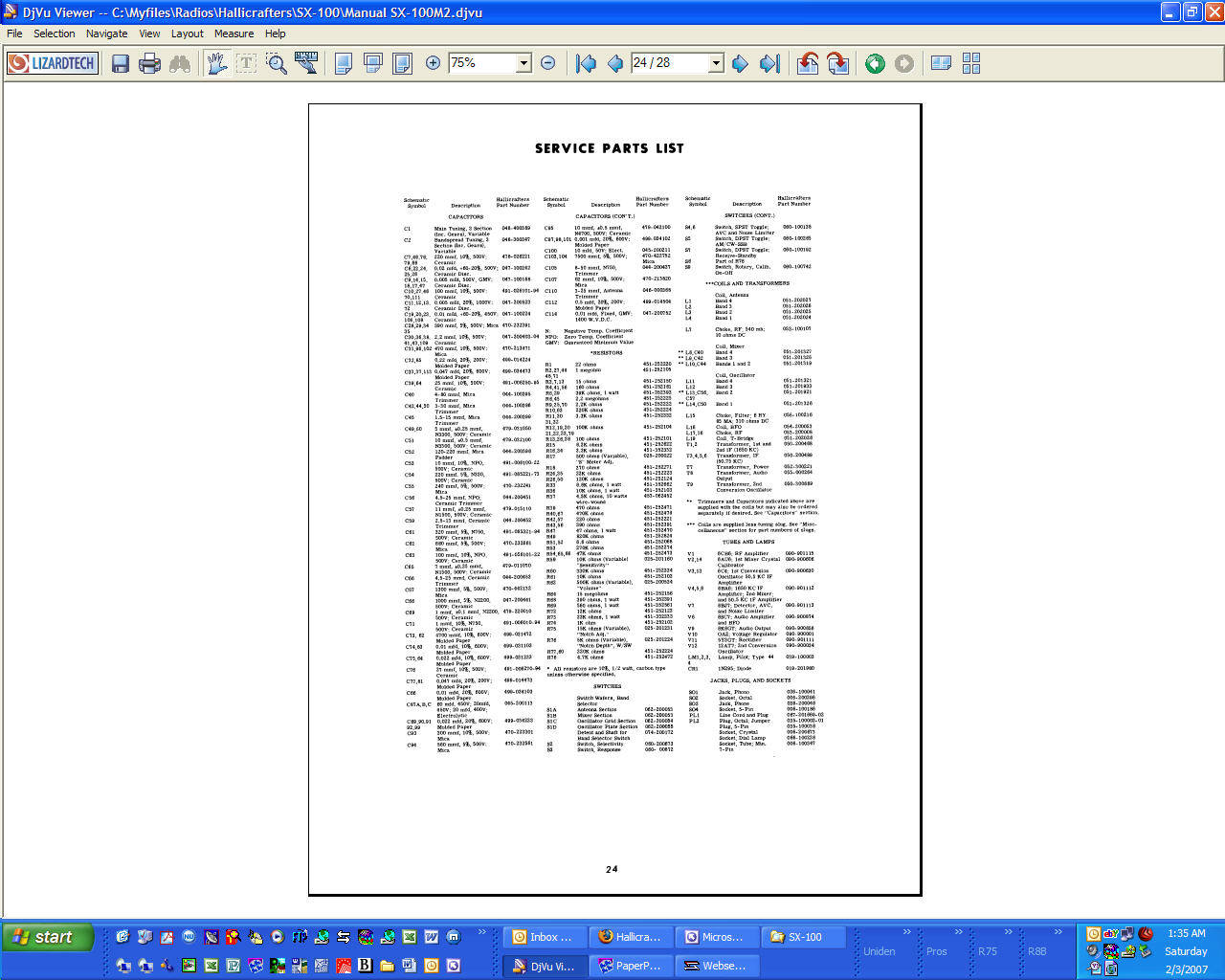Switch to Webse... taskbar window
The width and height of the screenshot is (1225, 980).
715,966
